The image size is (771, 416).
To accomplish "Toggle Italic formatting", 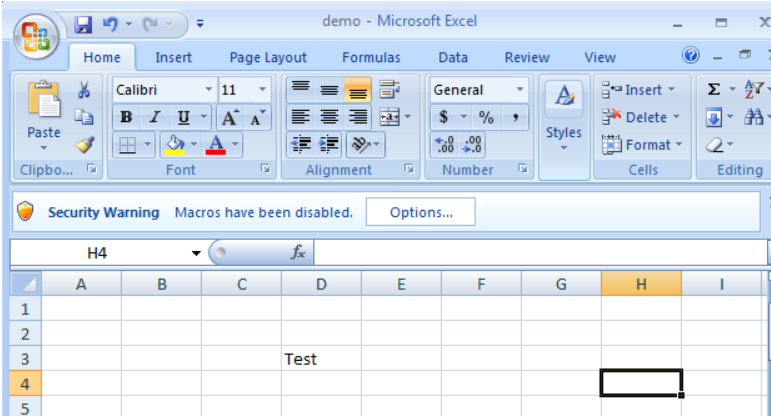I will click(x=155, y=117).
